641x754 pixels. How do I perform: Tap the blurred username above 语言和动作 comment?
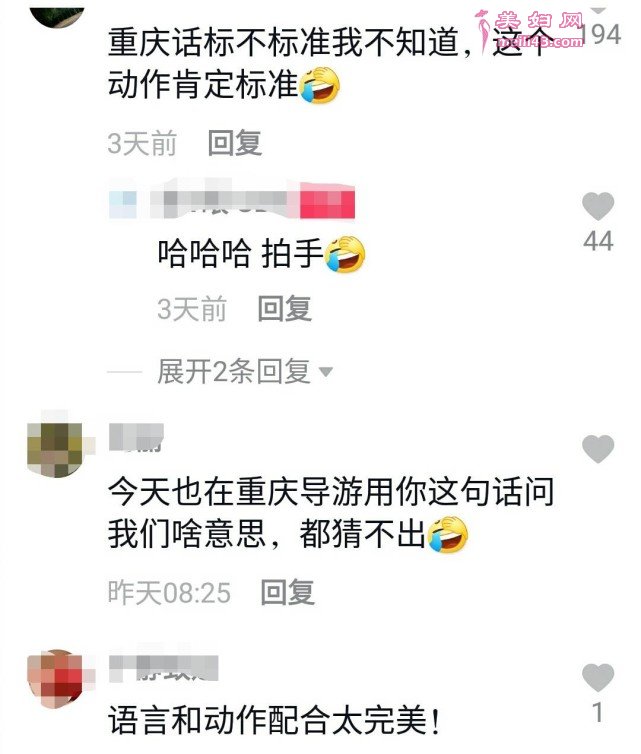[163, 668]
